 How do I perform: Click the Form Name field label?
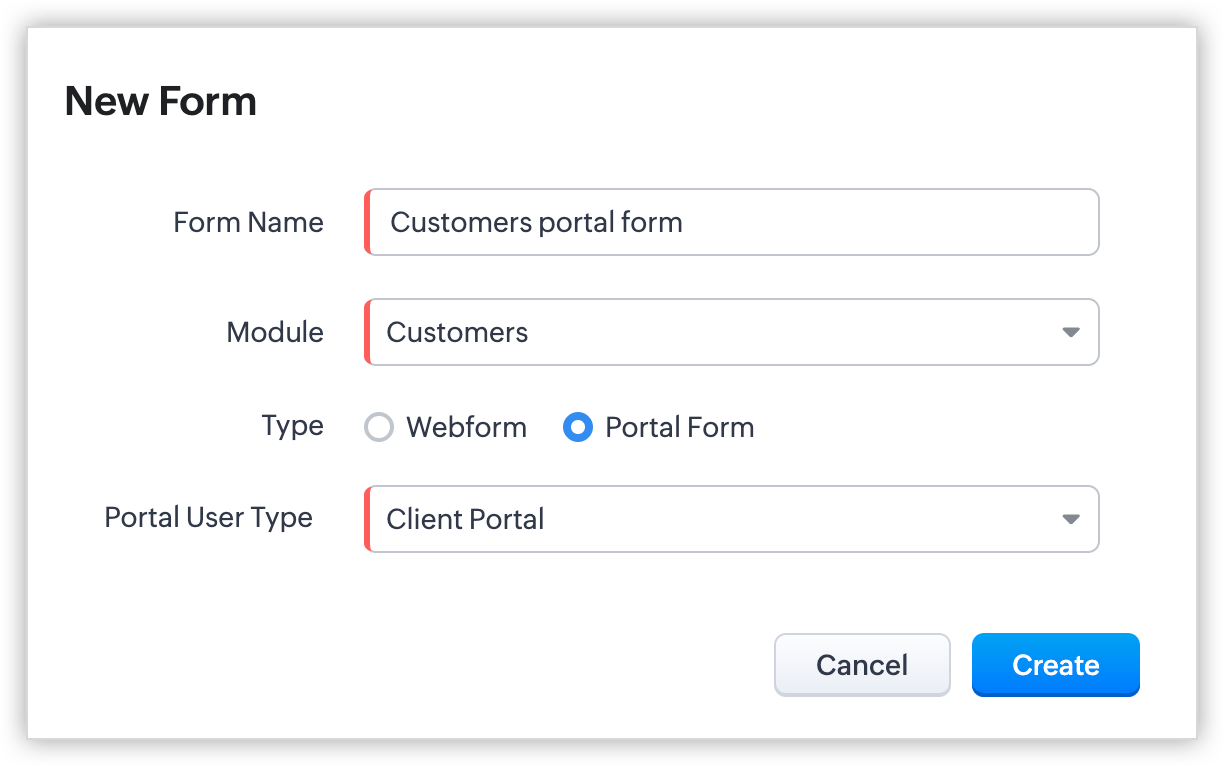(x=248, y=222)
